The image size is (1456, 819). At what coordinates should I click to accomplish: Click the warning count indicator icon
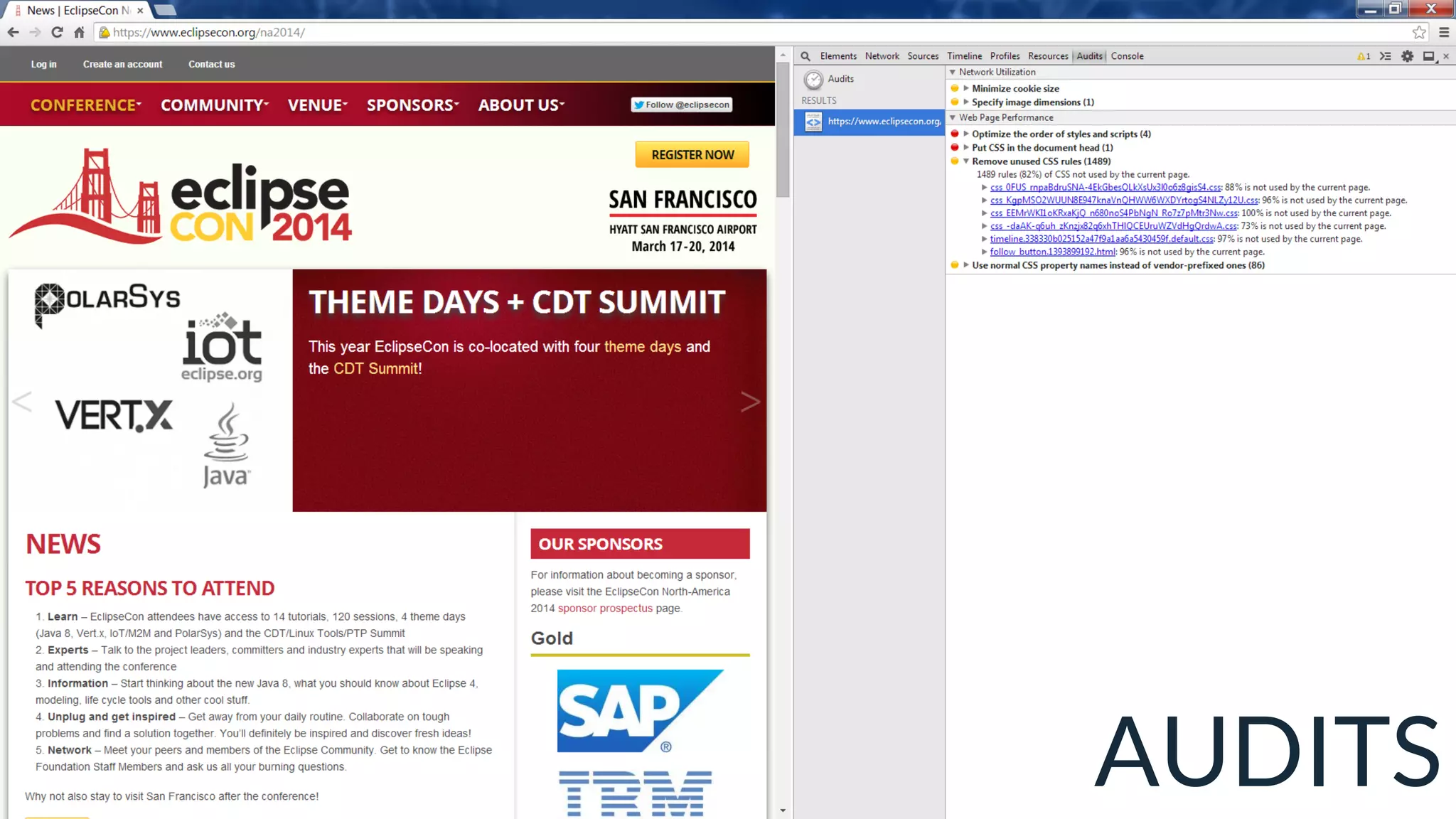point(1363,56)
